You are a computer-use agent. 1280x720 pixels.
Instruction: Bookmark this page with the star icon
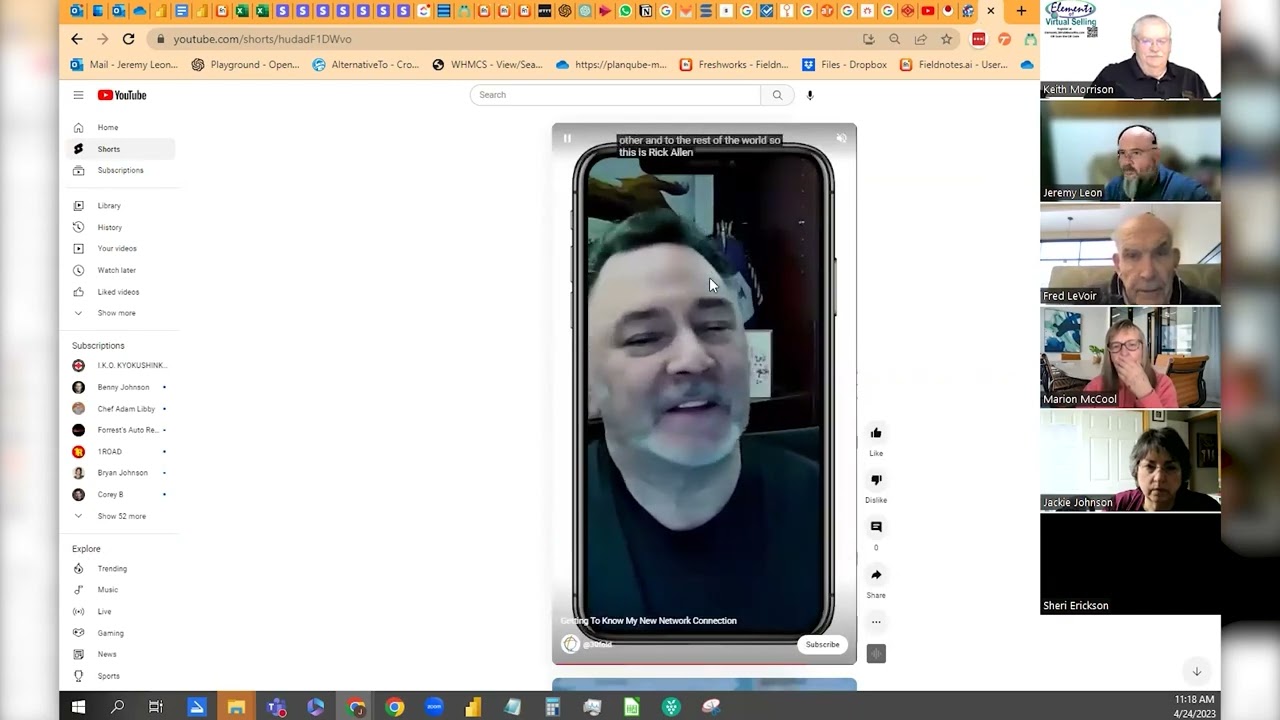pyautogui.click(x=946, y=39)
